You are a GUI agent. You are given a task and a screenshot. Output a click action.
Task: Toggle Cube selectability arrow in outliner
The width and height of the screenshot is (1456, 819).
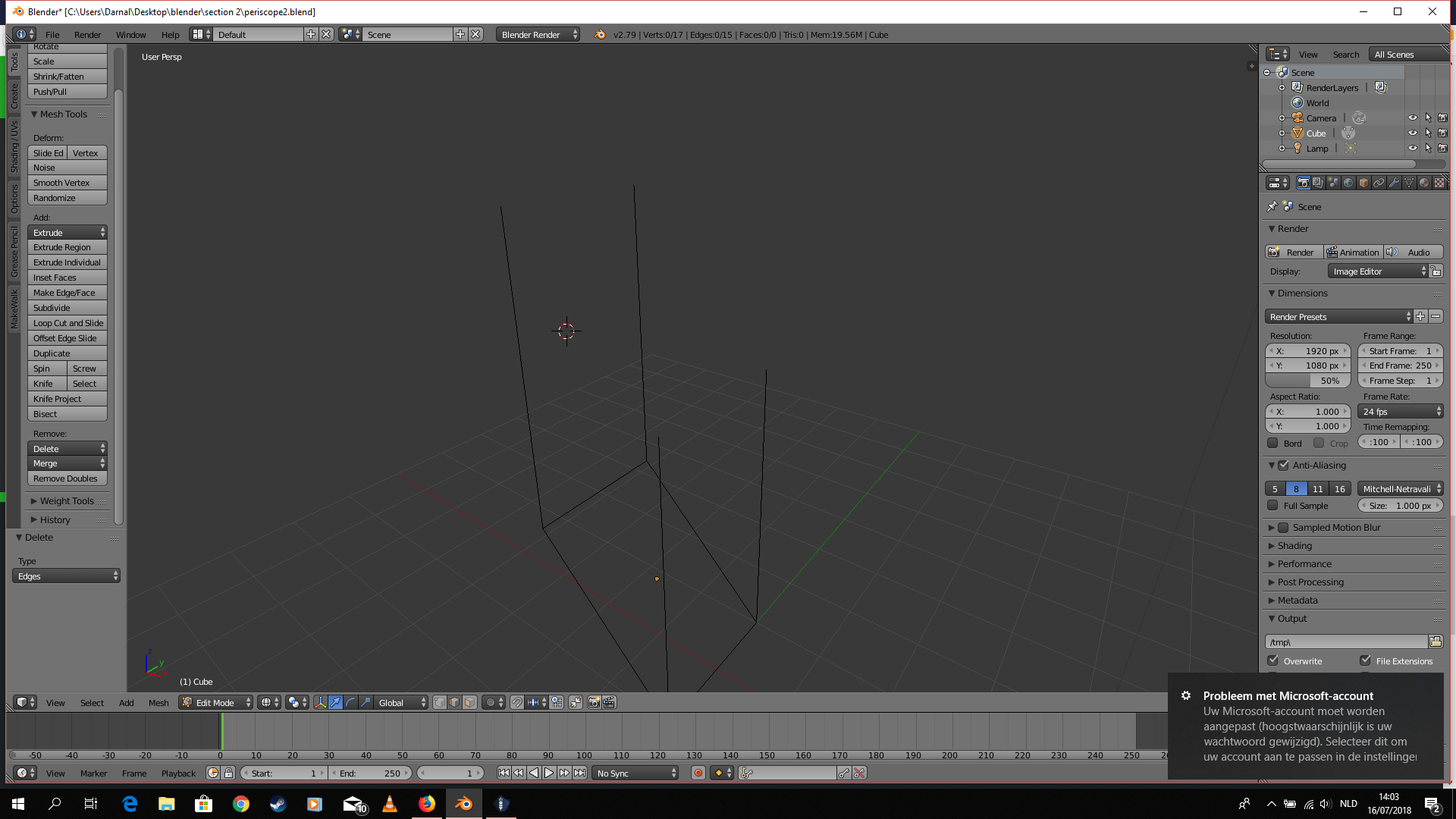1428,133
